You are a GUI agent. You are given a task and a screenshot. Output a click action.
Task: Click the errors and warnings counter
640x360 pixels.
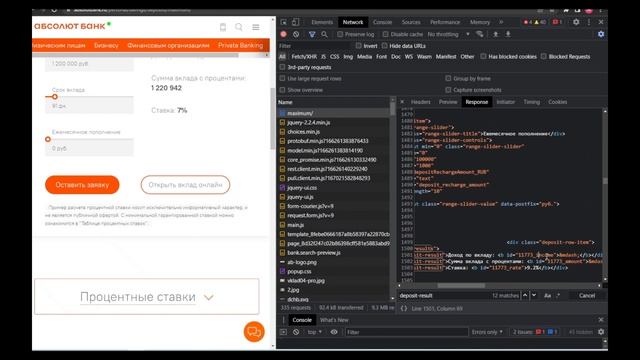tap(535, 22)
